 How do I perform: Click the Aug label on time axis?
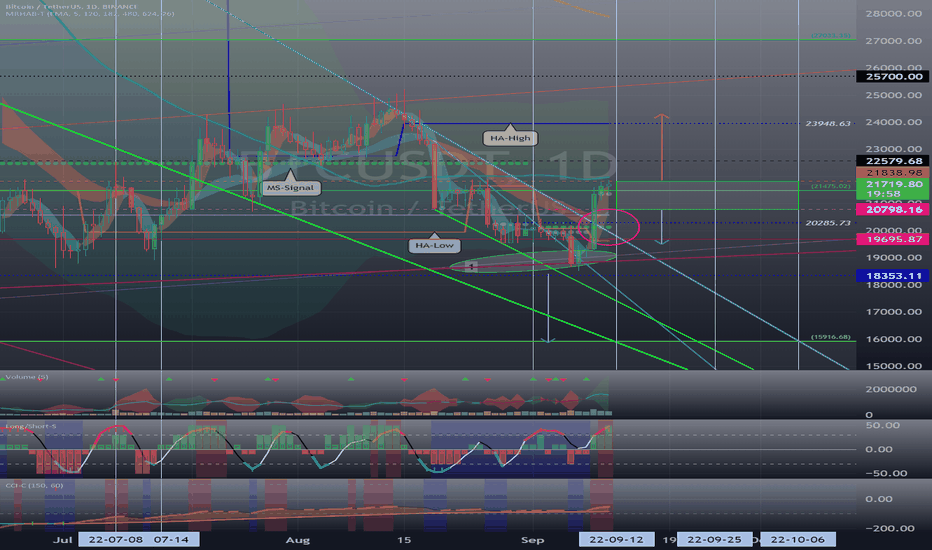[298, 540]
